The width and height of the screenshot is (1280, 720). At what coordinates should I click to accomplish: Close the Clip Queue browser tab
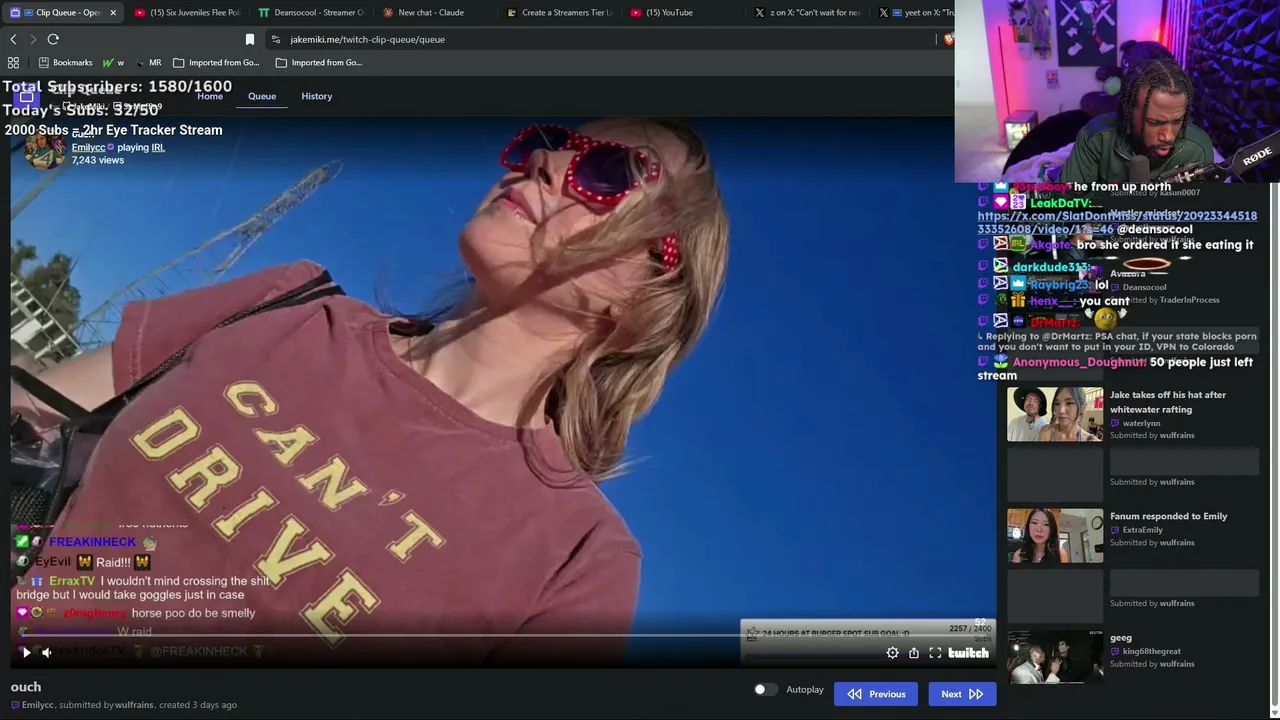coord(113,12)
